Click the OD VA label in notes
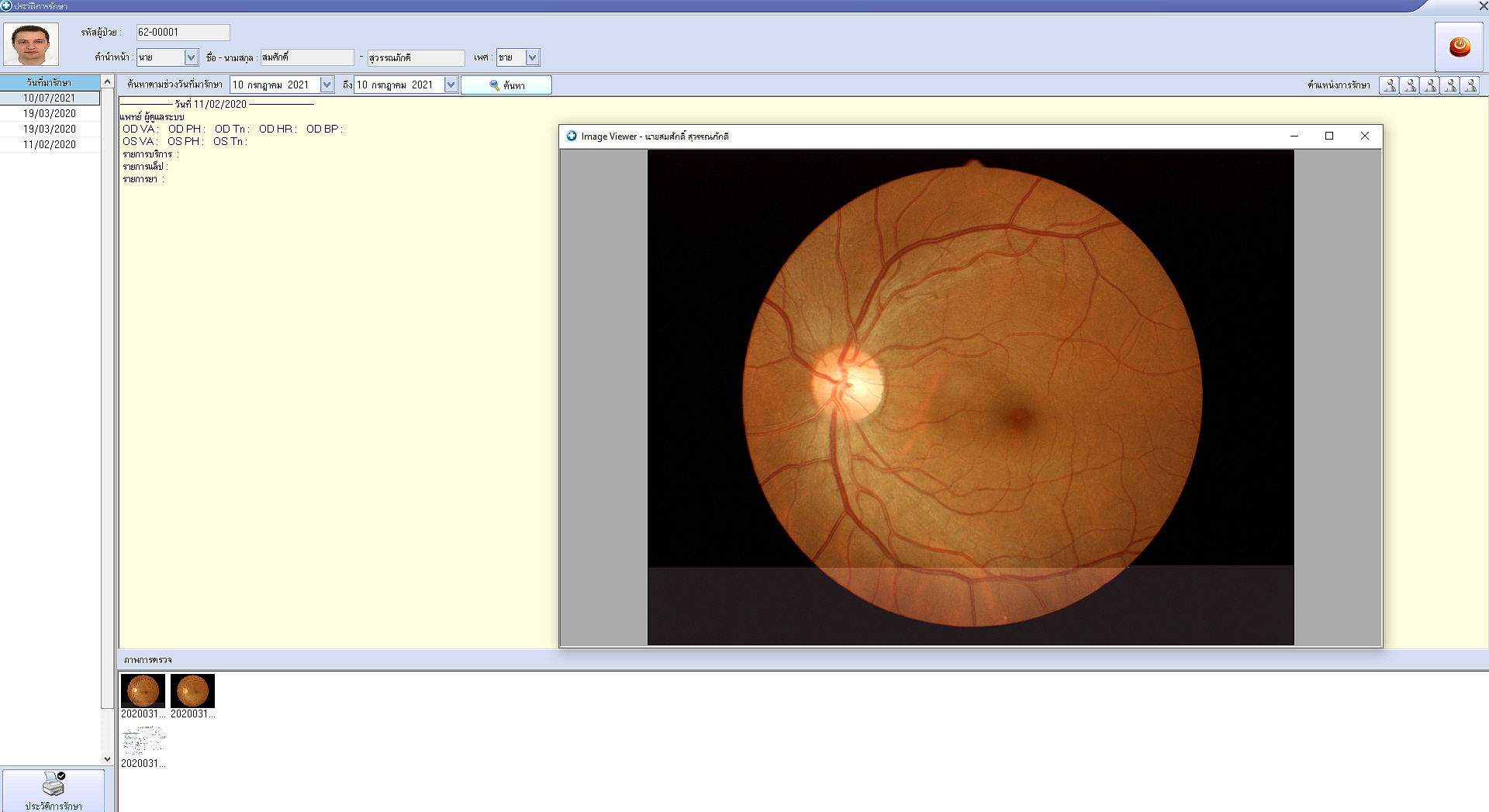 (140, 129)
